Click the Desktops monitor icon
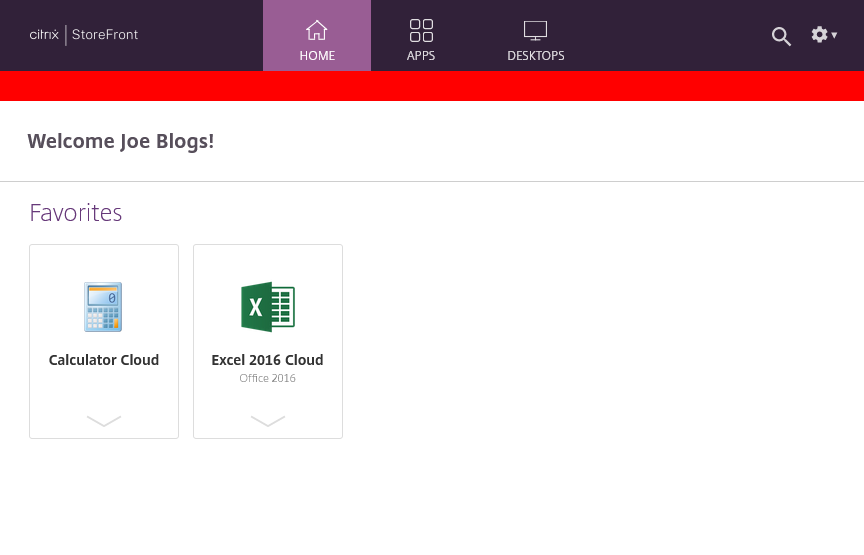The width and height of the screenshot is (864, 555). coord(535,30)
